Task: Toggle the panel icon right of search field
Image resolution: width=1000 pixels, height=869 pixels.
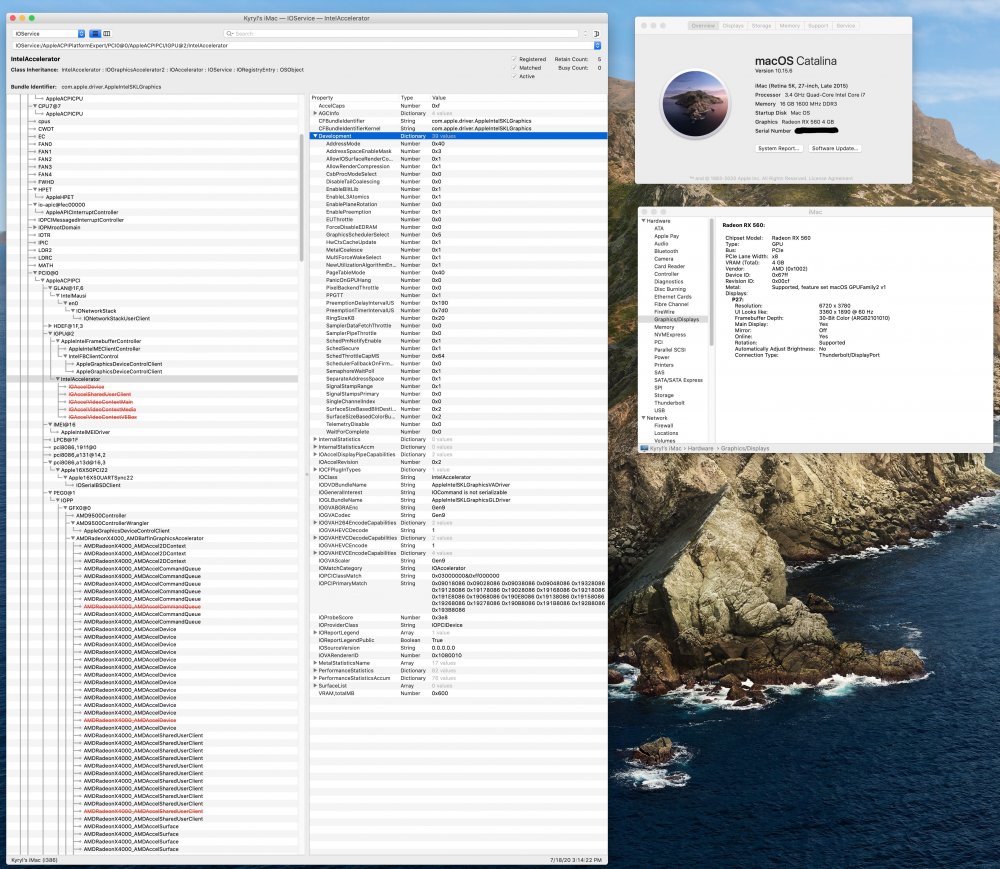Action: point(596,33)
